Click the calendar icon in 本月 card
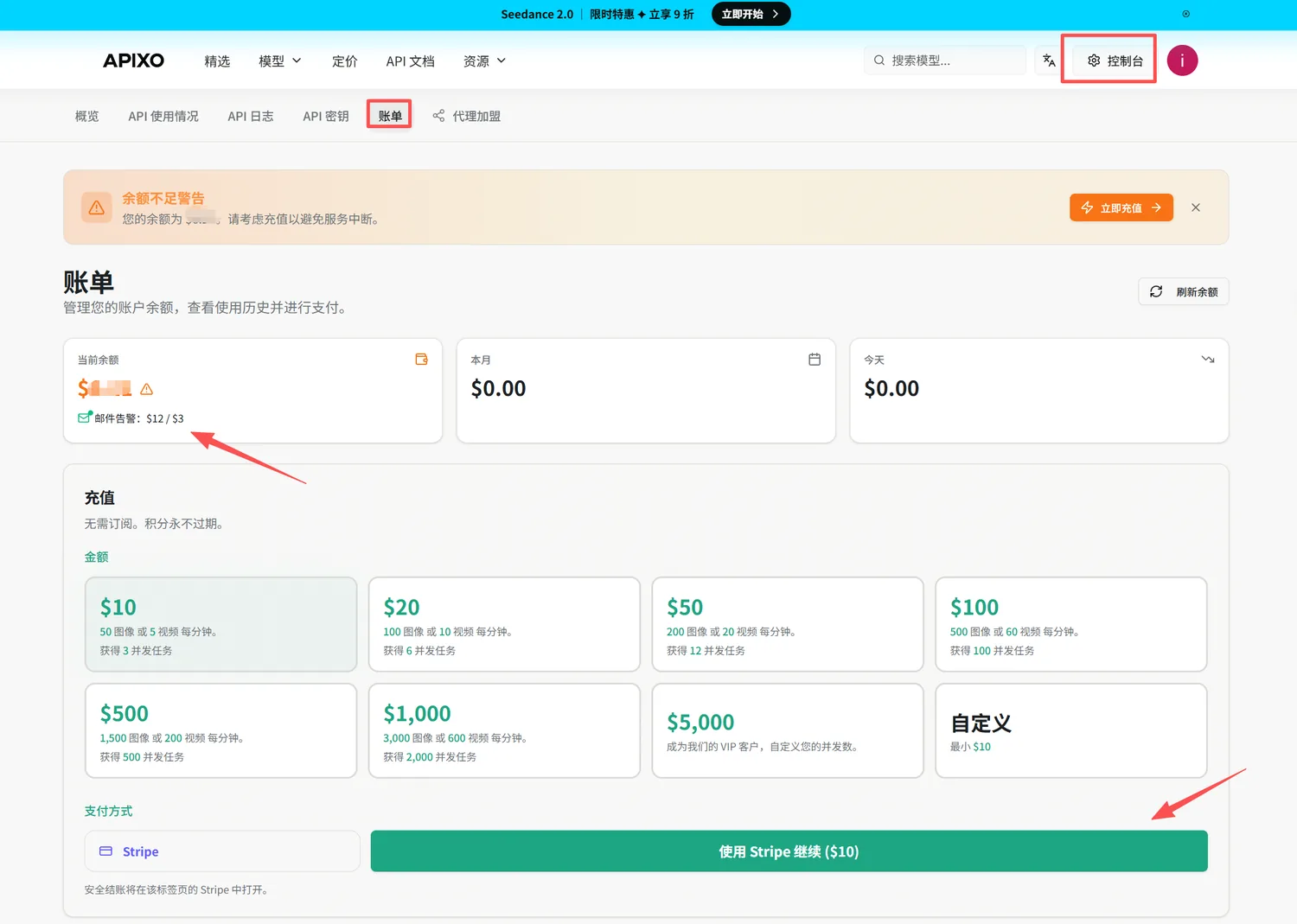Image resolution: width=1297 pixels, height=924 pixels. coord(815,360)
